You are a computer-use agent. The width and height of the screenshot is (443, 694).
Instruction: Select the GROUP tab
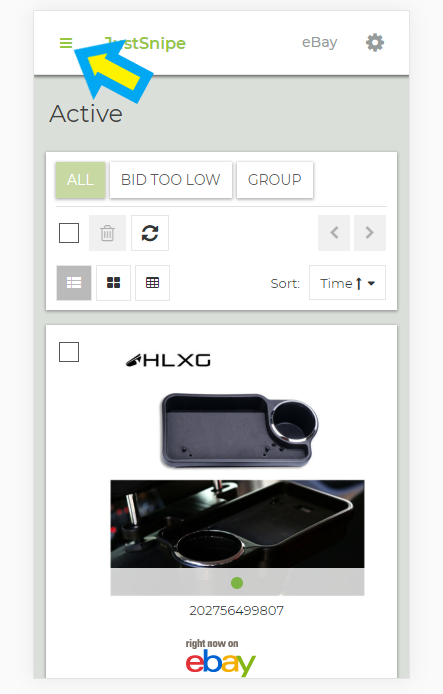point(275,180)
